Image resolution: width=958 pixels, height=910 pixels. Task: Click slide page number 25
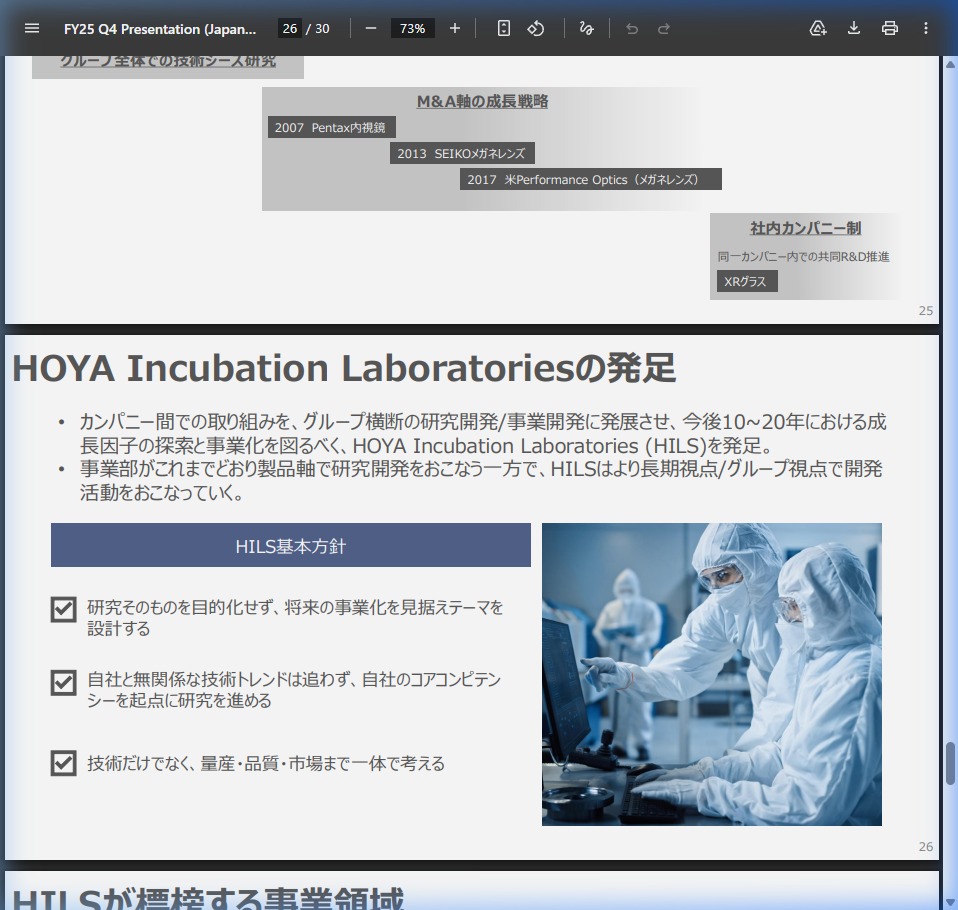pyautogui.click(x=926, y=310)
